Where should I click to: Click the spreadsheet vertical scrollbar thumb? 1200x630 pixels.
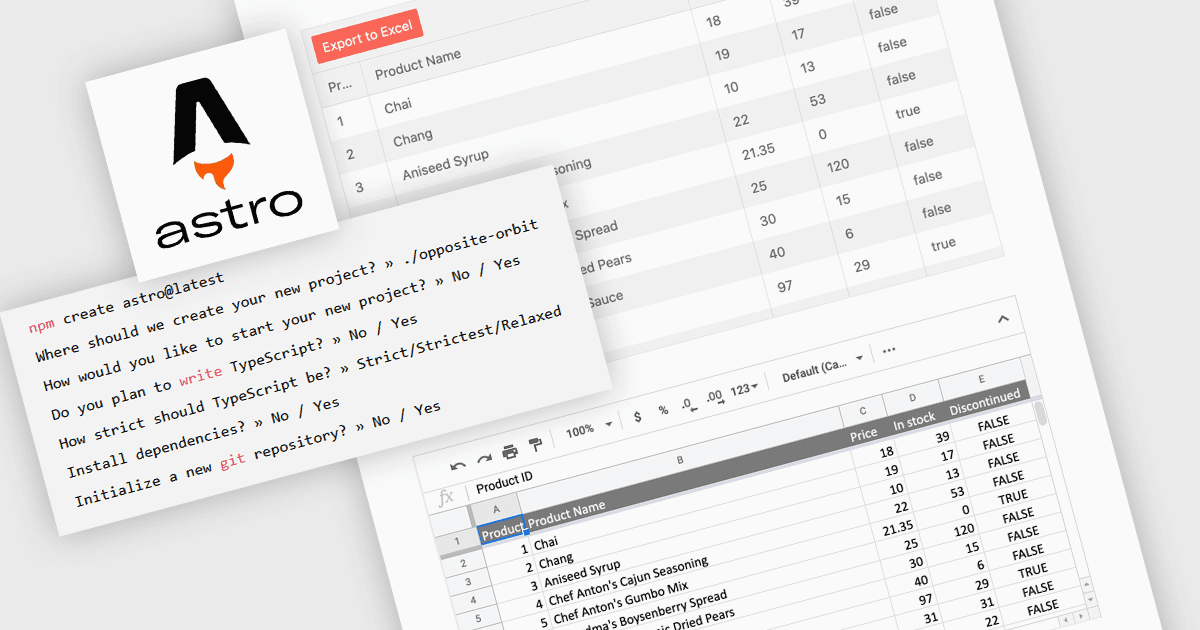tap(1041, 412)
